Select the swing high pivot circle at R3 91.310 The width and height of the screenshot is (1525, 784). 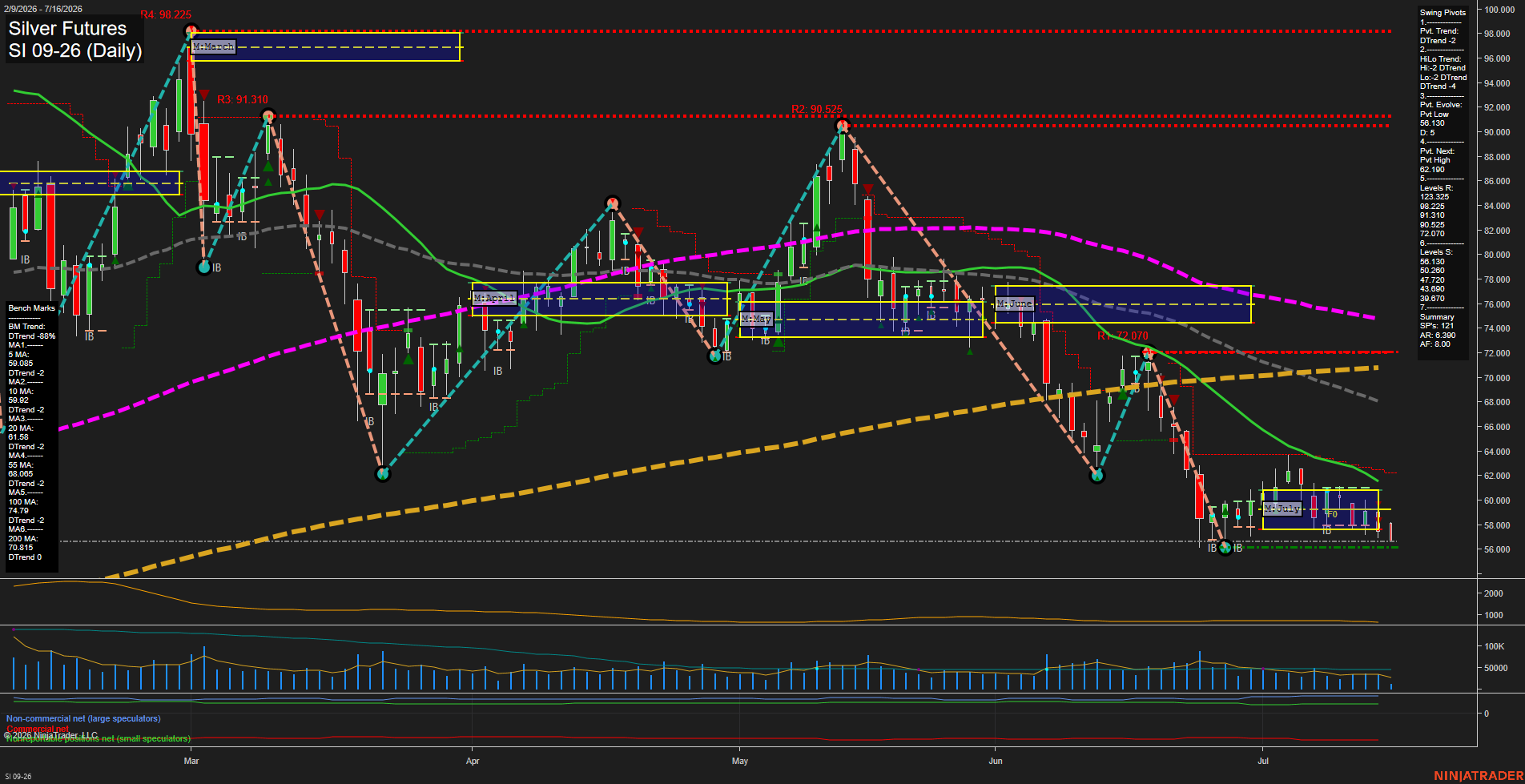point(268,116)
